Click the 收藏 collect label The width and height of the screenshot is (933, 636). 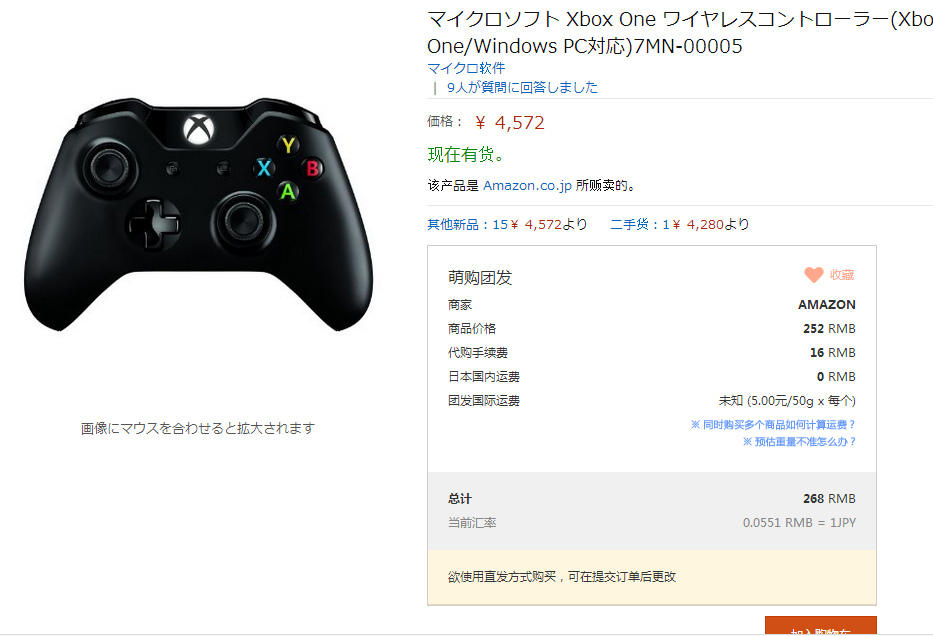tap(842, 275)
